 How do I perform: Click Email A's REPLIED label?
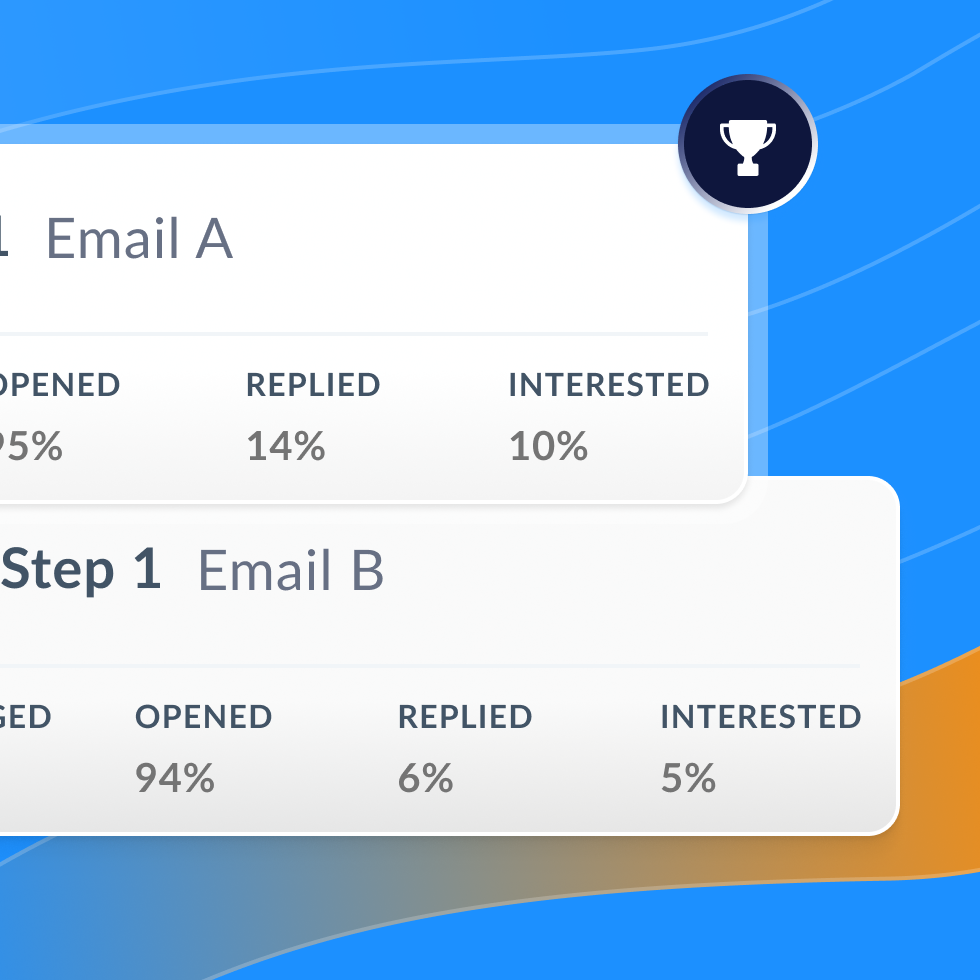(x=313, y=385)
